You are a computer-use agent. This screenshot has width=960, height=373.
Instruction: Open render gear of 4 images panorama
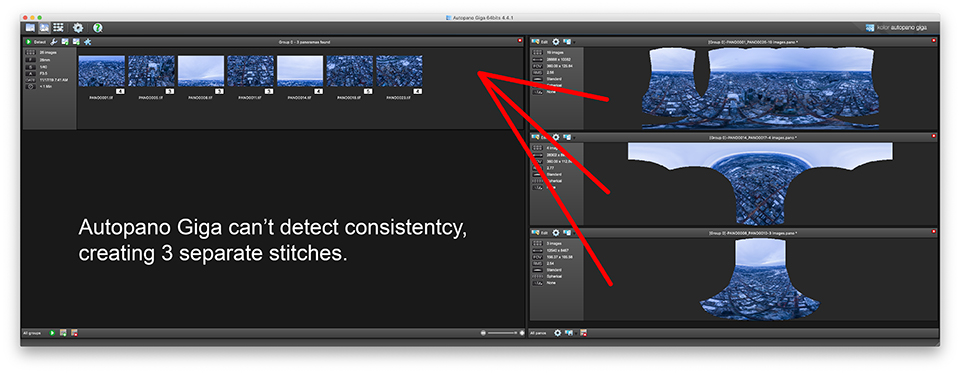[556, 137]
